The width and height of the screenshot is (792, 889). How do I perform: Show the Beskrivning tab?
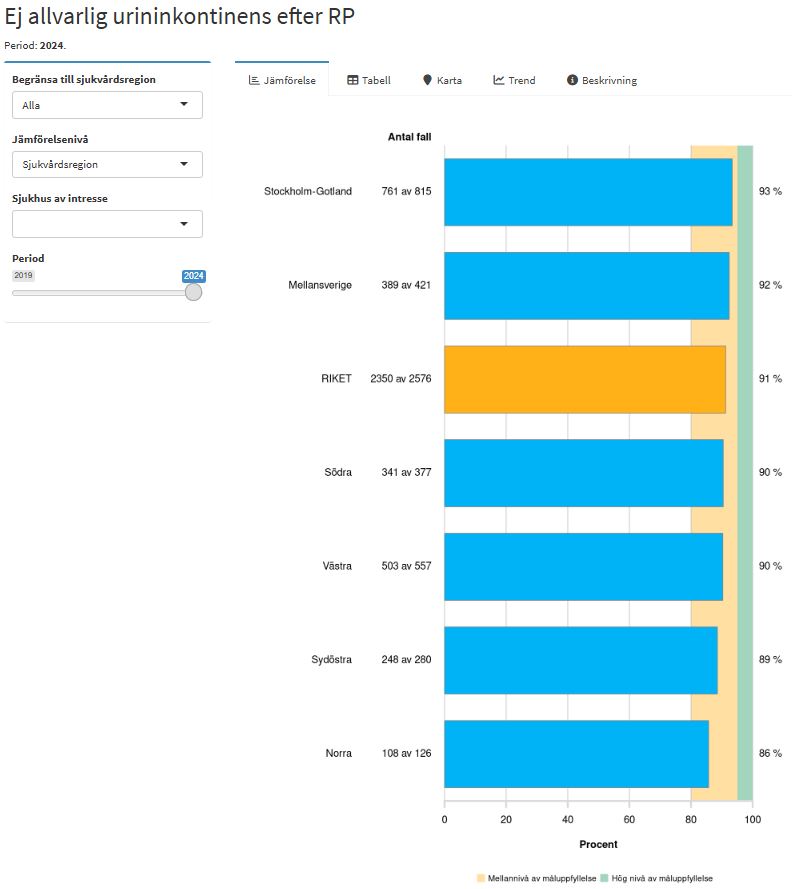coord(609,80)
